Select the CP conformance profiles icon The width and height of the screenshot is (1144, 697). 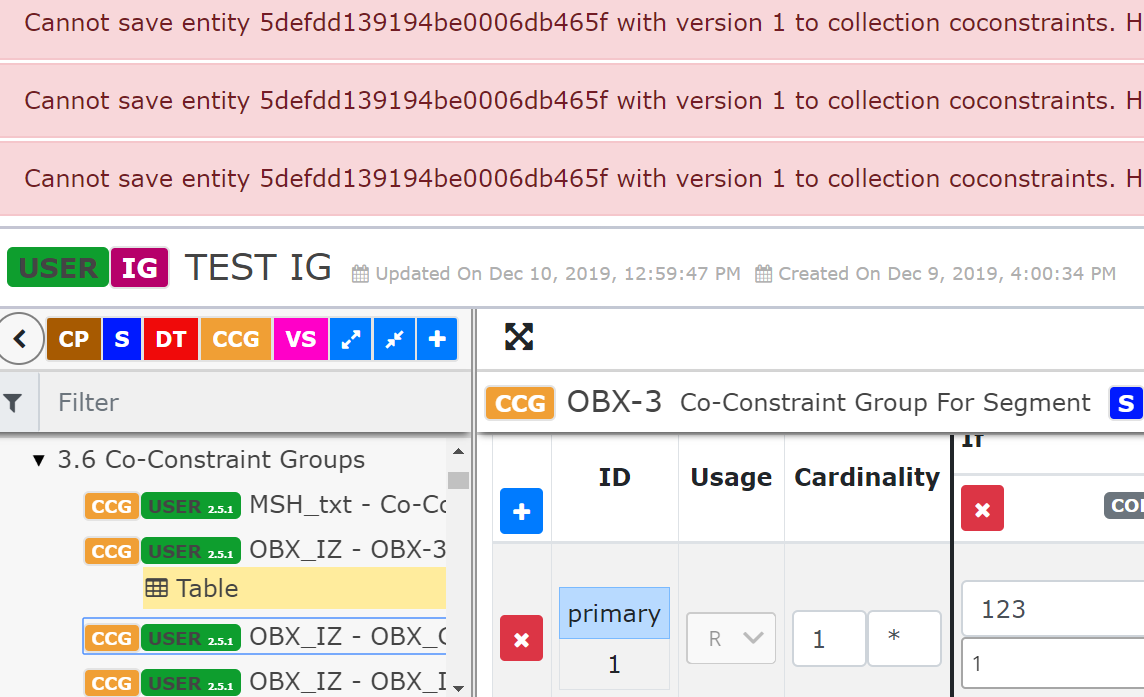[x=73, y=338]
